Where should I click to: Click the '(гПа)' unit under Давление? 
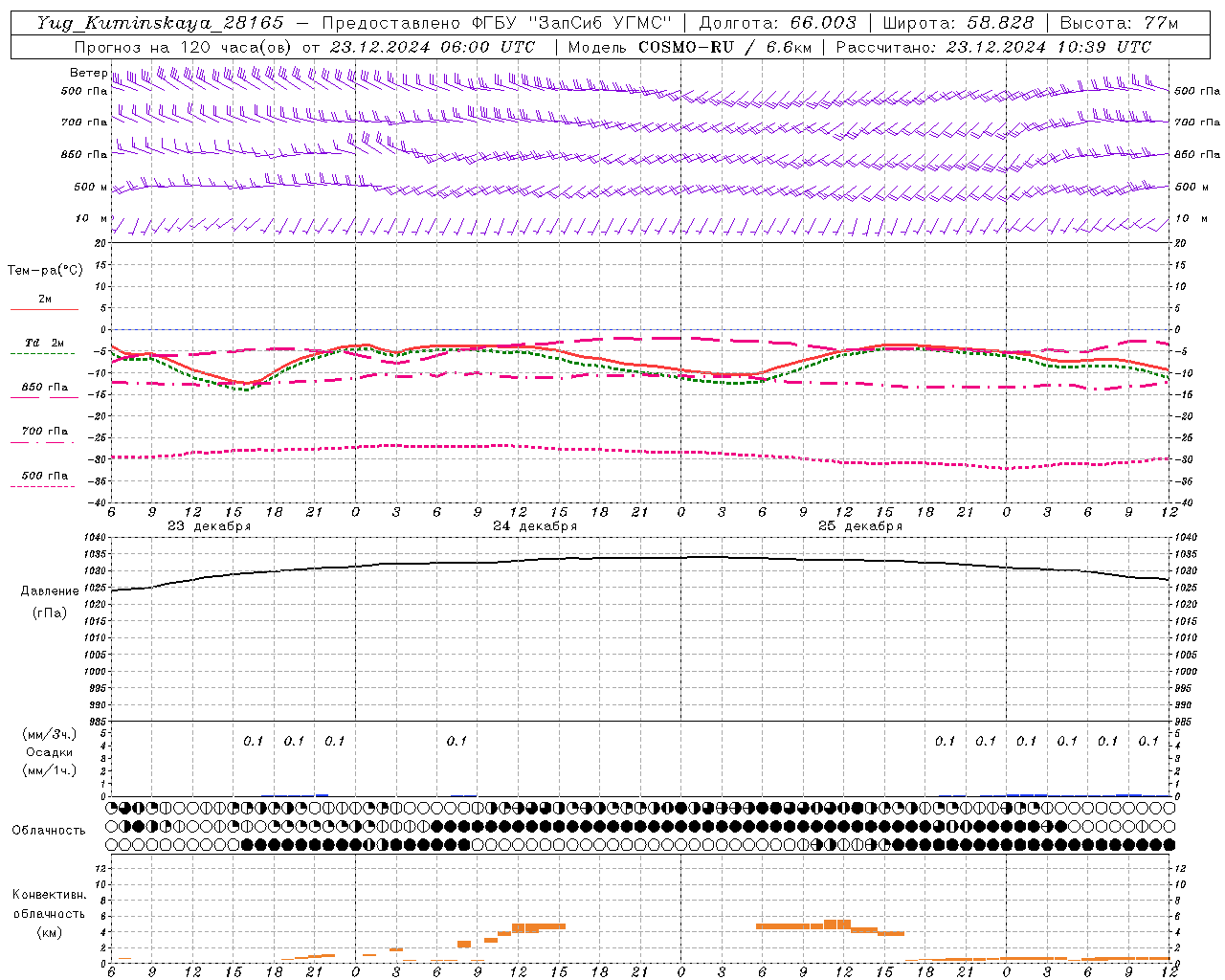tap(50, 612)
